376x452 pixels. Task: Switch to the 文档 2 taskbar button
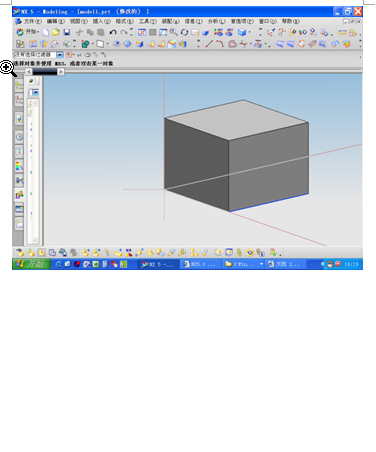pos(285,264)
